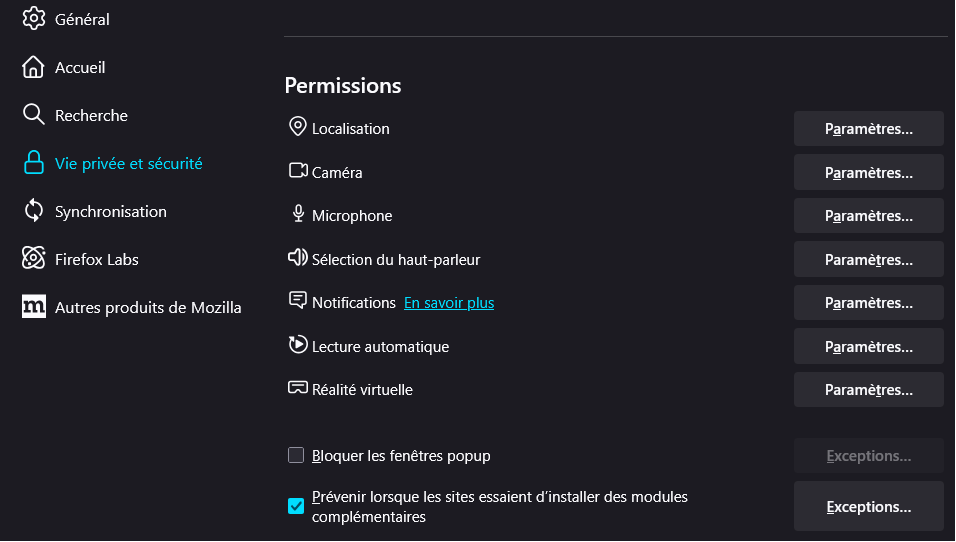Open Synchronisation via its arrows icon

point(34,211)
